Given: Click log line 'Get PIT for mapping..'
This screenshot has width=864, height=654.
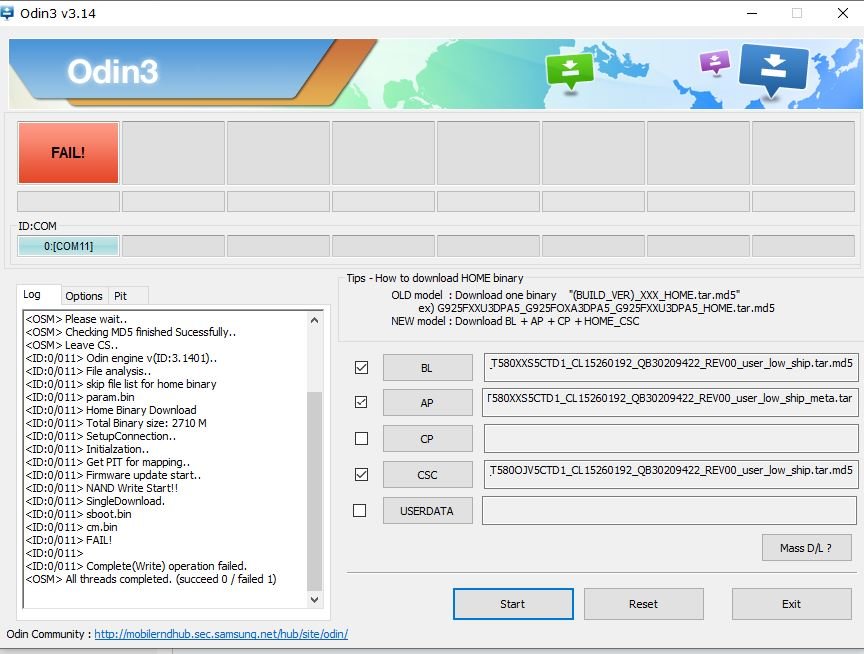Looking at the screenshot, I should (107, 462).
